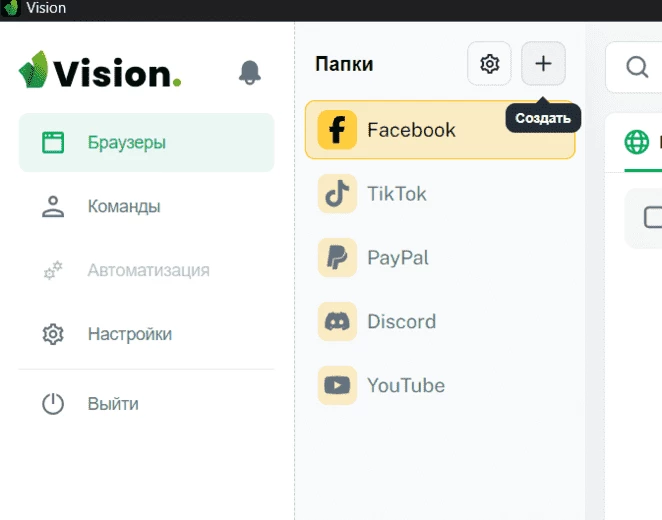Image resolution: width=662 pixels, height=520 pixels.
Task: Click the TikTok folder icon
Action: pos(337,194)
